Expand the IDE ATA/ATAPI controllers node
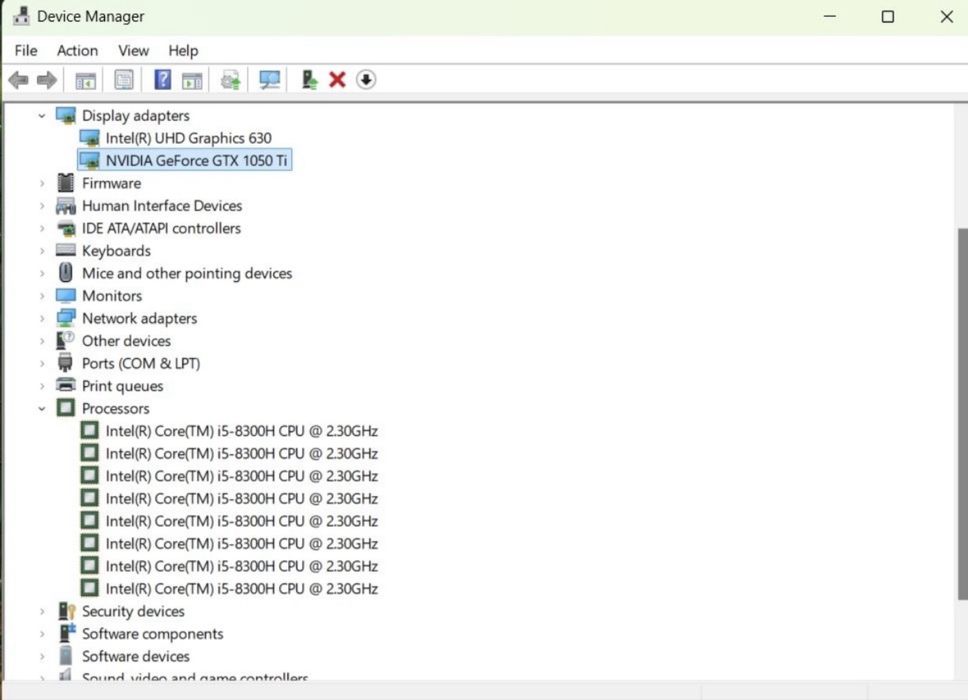Image resolution: width=968 pixels, height=700 pixels. (x=41, y=228)
